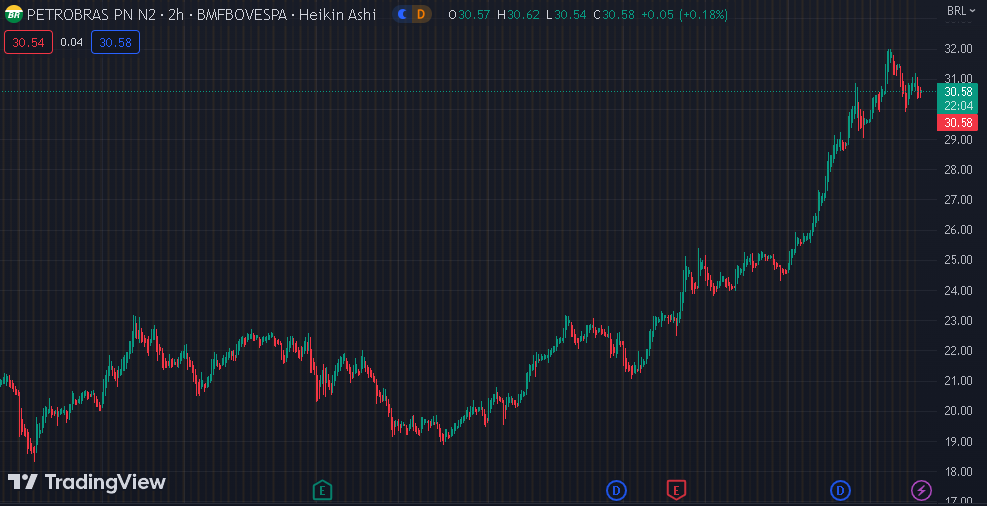Screen dimensions: 987x506
Task: Click the red earnings E marker
Action: click(x=676, y=489)
